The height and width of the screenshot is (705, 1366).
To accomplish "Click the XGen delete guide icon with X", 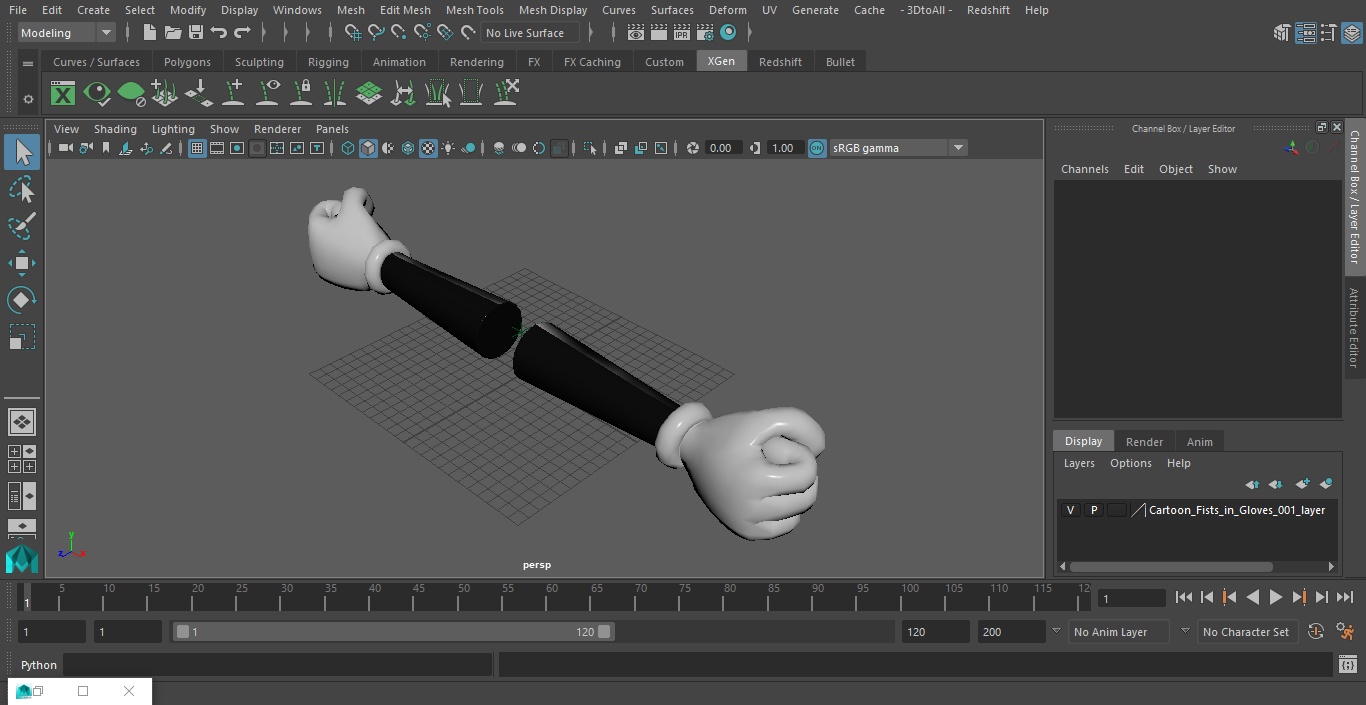I will point(506,93).
